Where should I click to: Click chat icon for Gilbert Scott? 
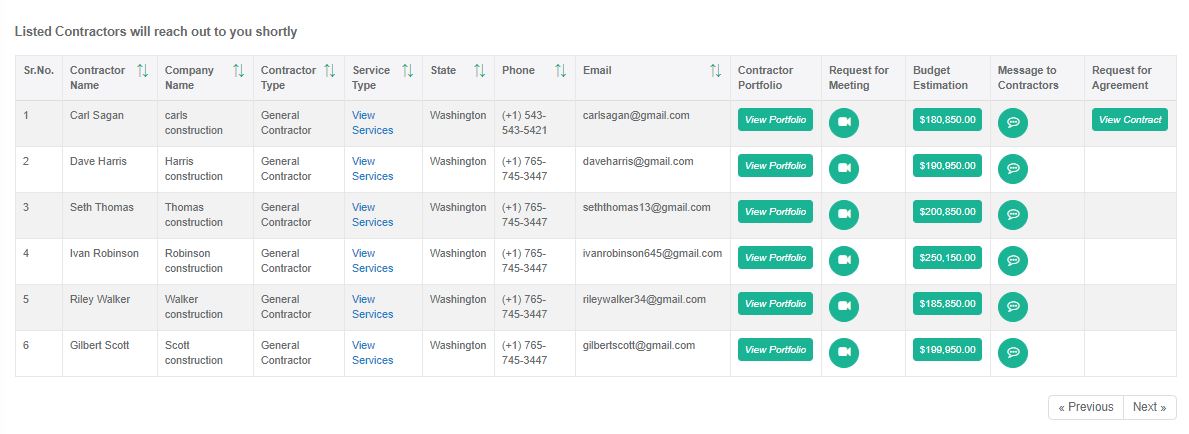1012,353
